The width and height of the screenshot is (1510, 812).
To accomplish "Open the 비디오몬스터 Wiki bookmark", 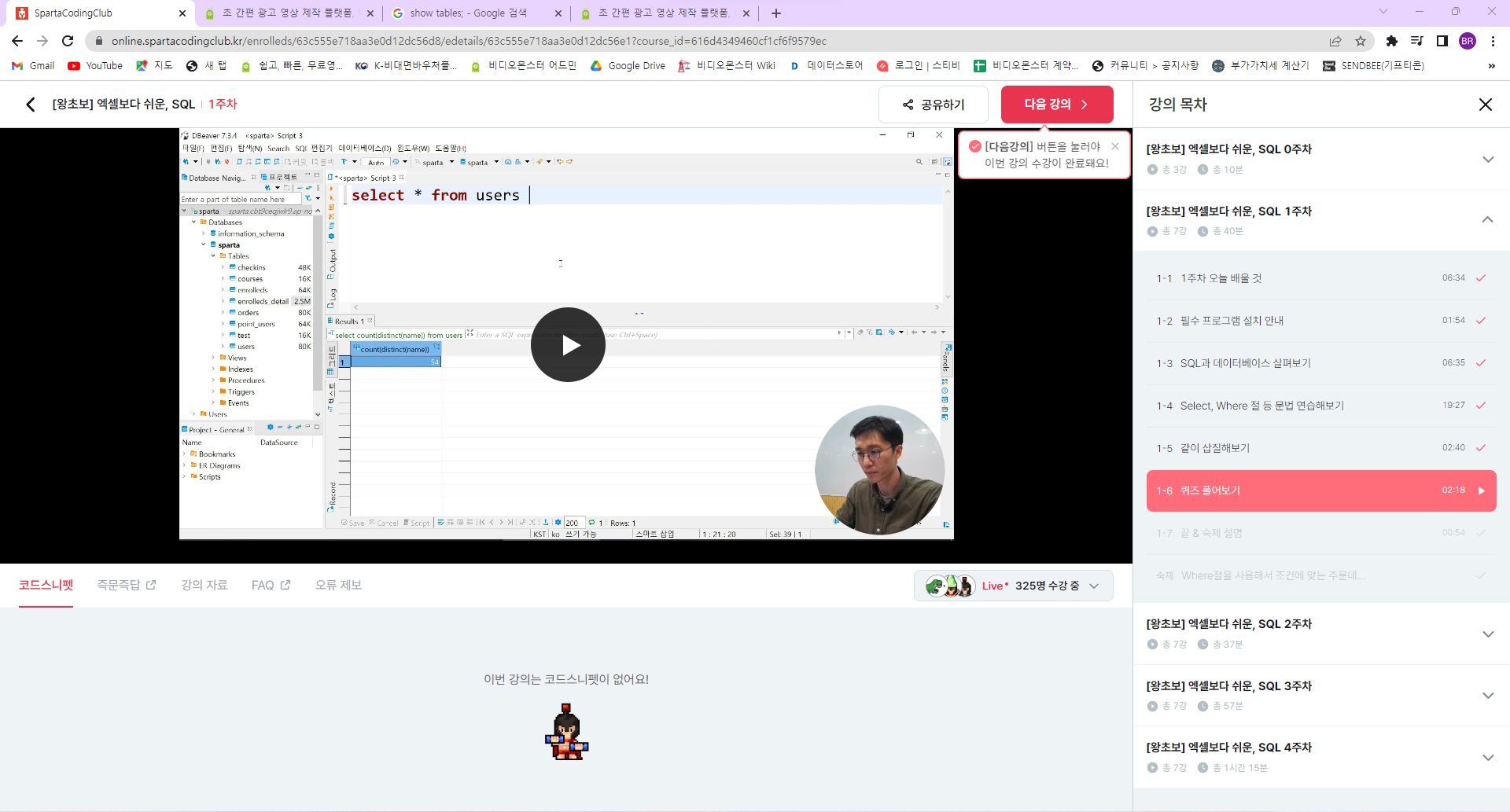I will pyautogui.click(x=727, y=66).
